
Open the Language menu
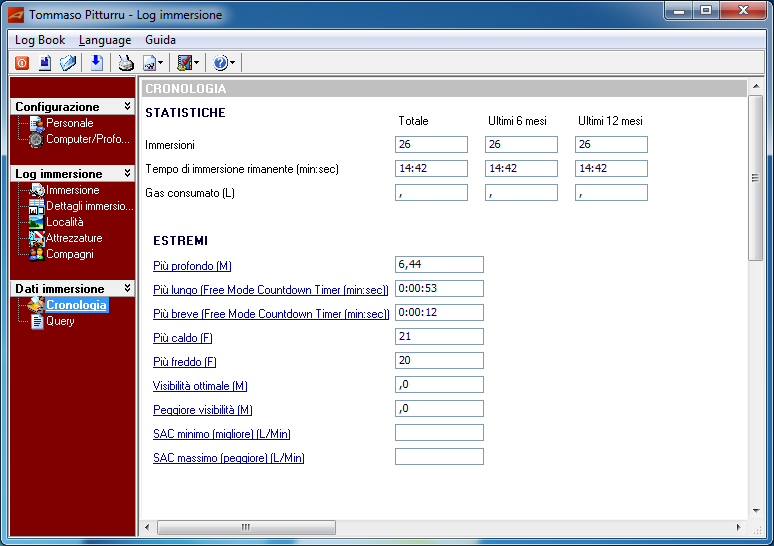pyautogui.click(x=105, y=40)
